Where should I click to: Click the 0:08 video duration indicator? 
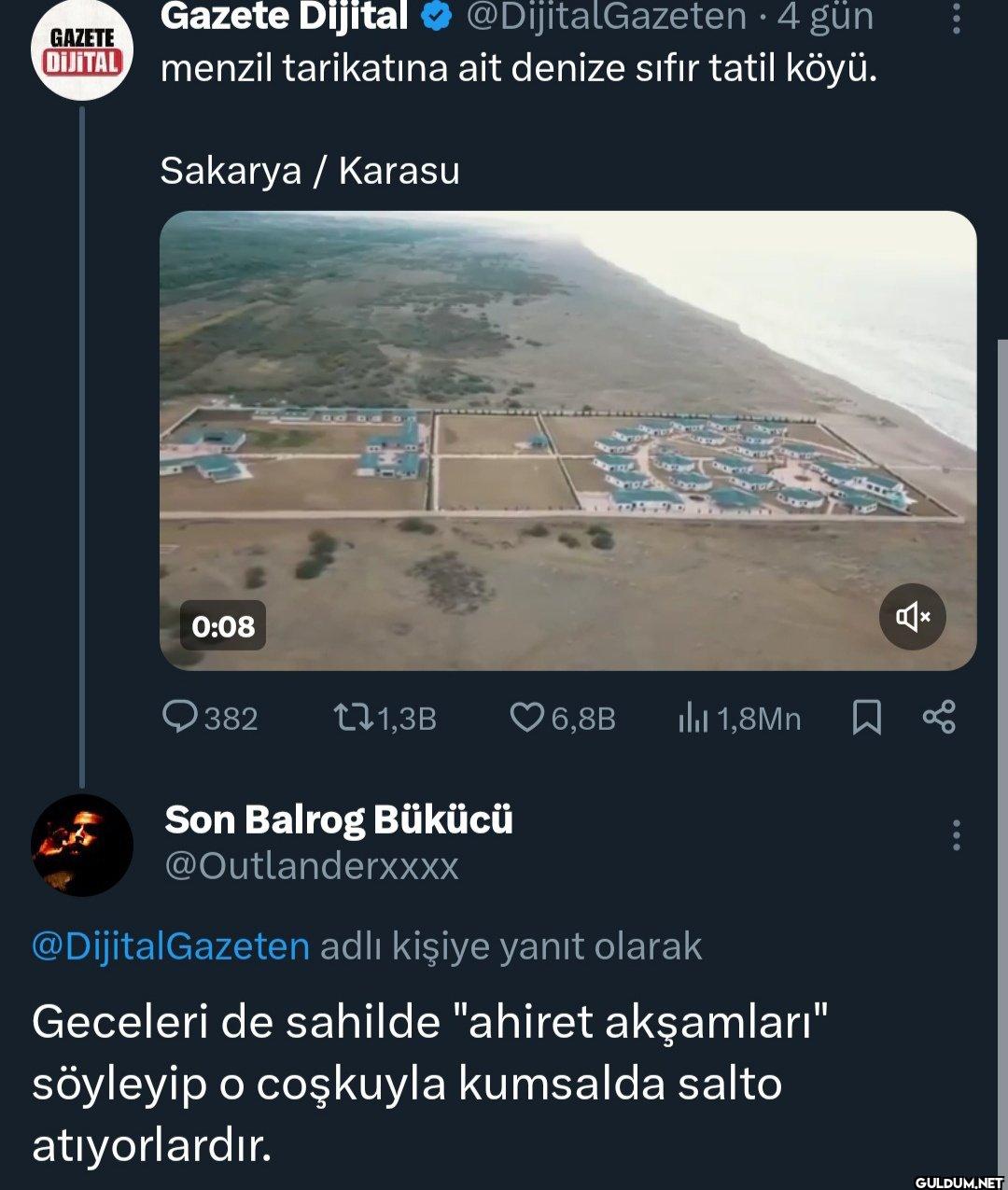point(221,627)
